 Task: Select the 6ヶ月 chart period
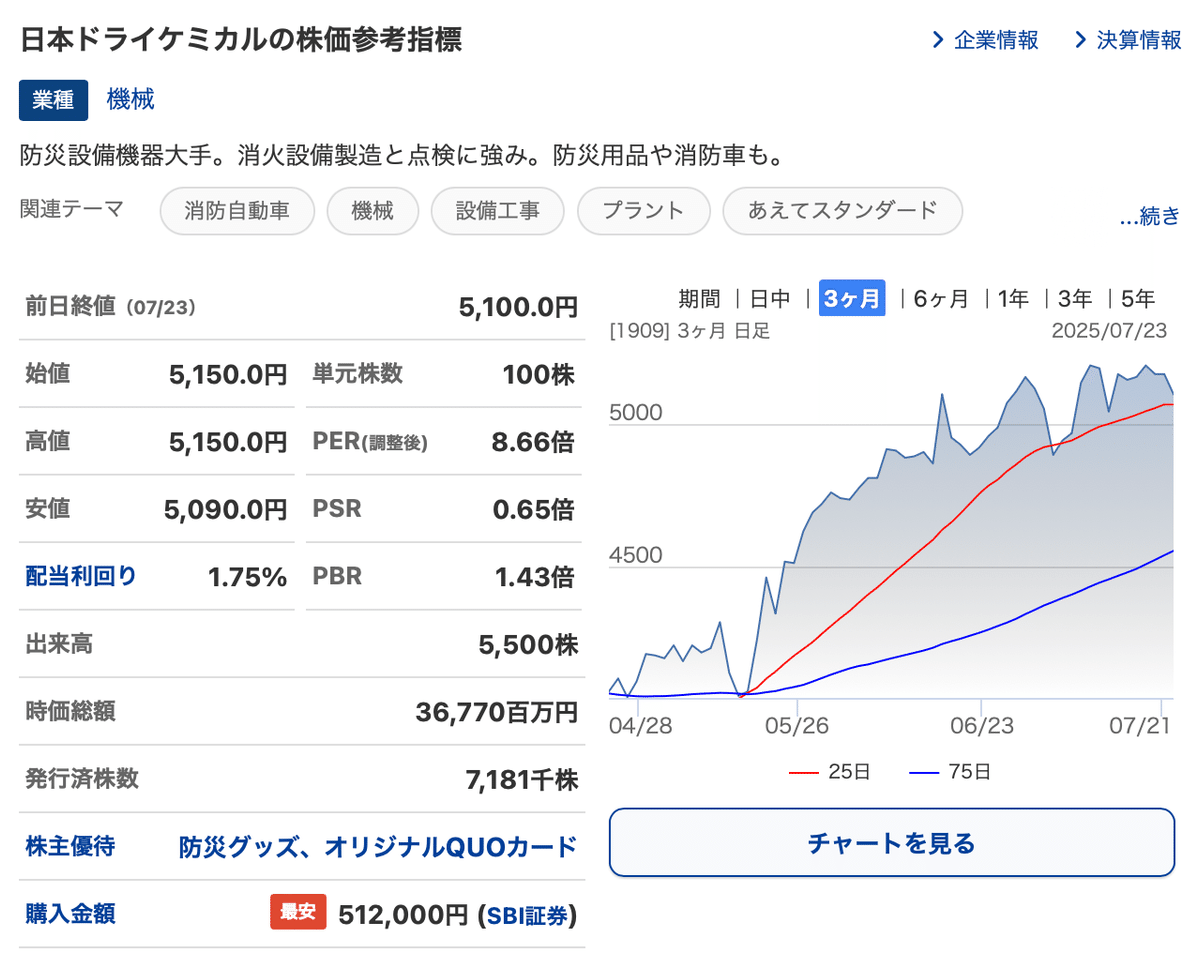click(941, 298)
